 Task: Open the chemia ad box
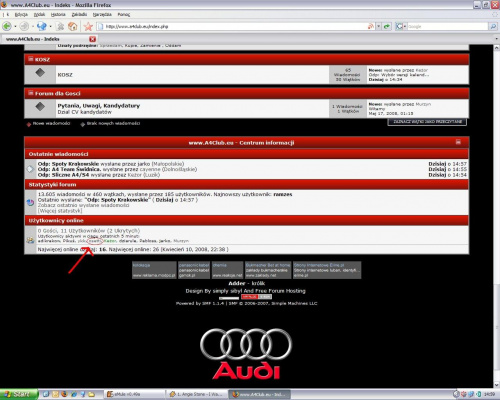pyautogui.click(x=227, y=270)
